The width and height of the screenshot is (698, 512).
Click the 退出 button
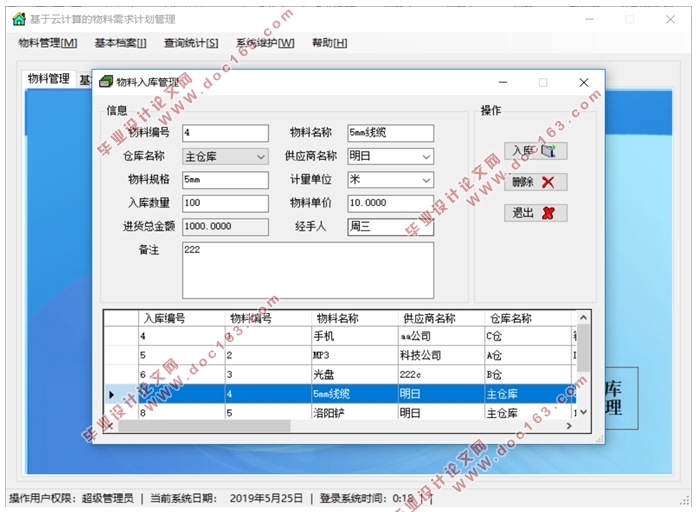tap(536, 213)
